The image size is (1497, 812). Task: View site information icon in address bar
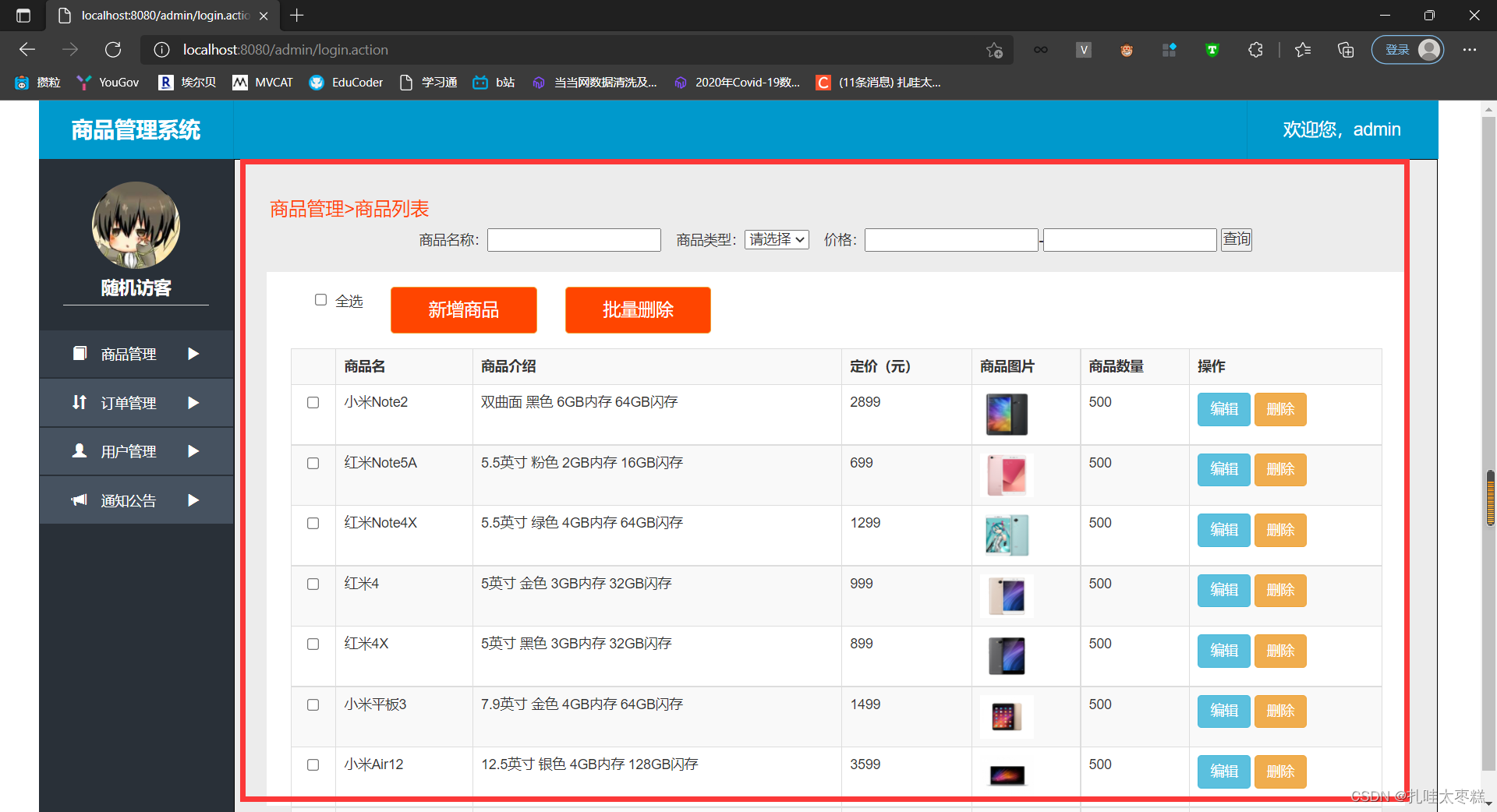[161, 50]
